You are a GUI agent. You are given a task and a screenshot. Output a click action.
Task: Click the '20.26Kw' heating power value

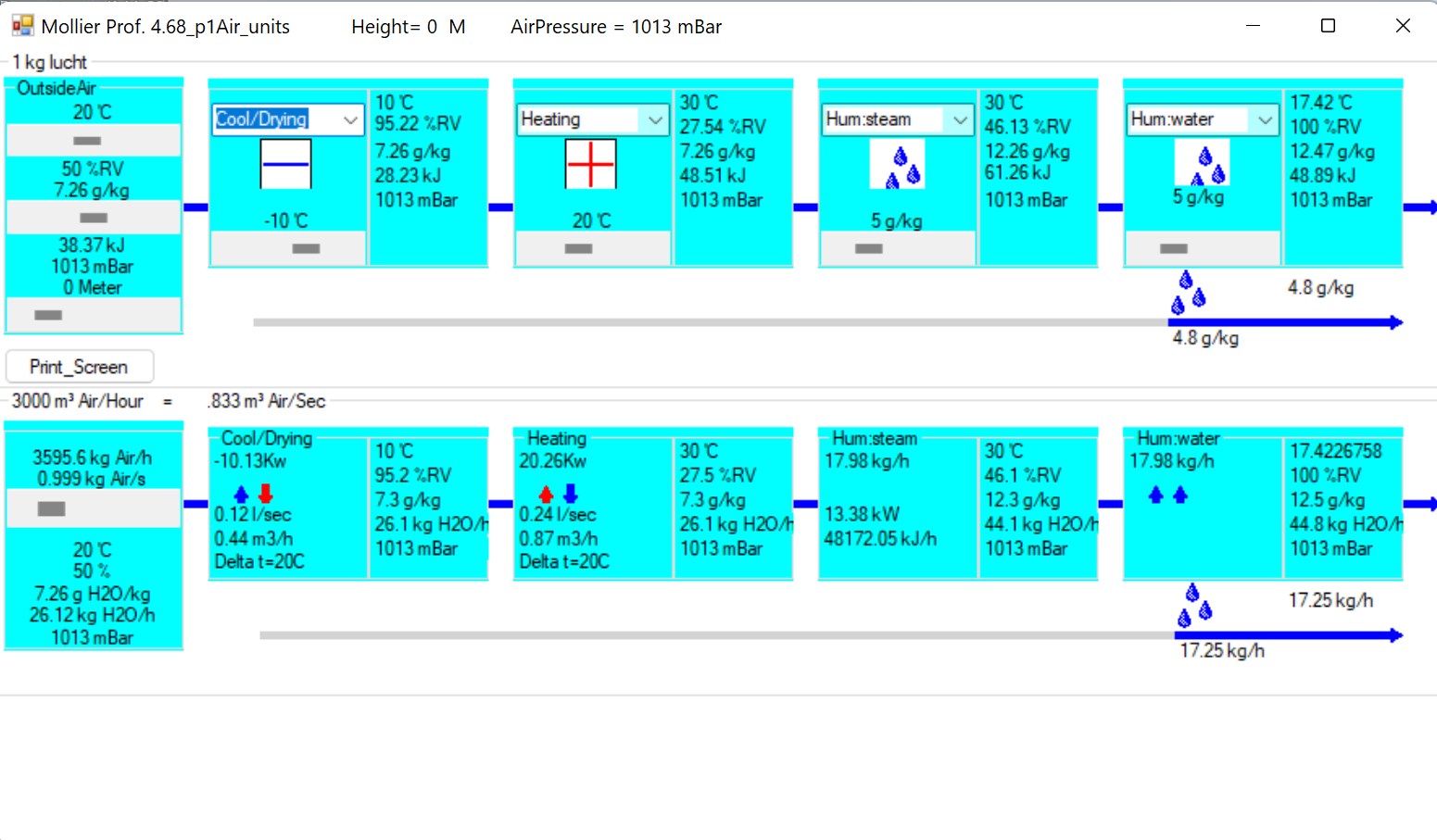(553, 461)
